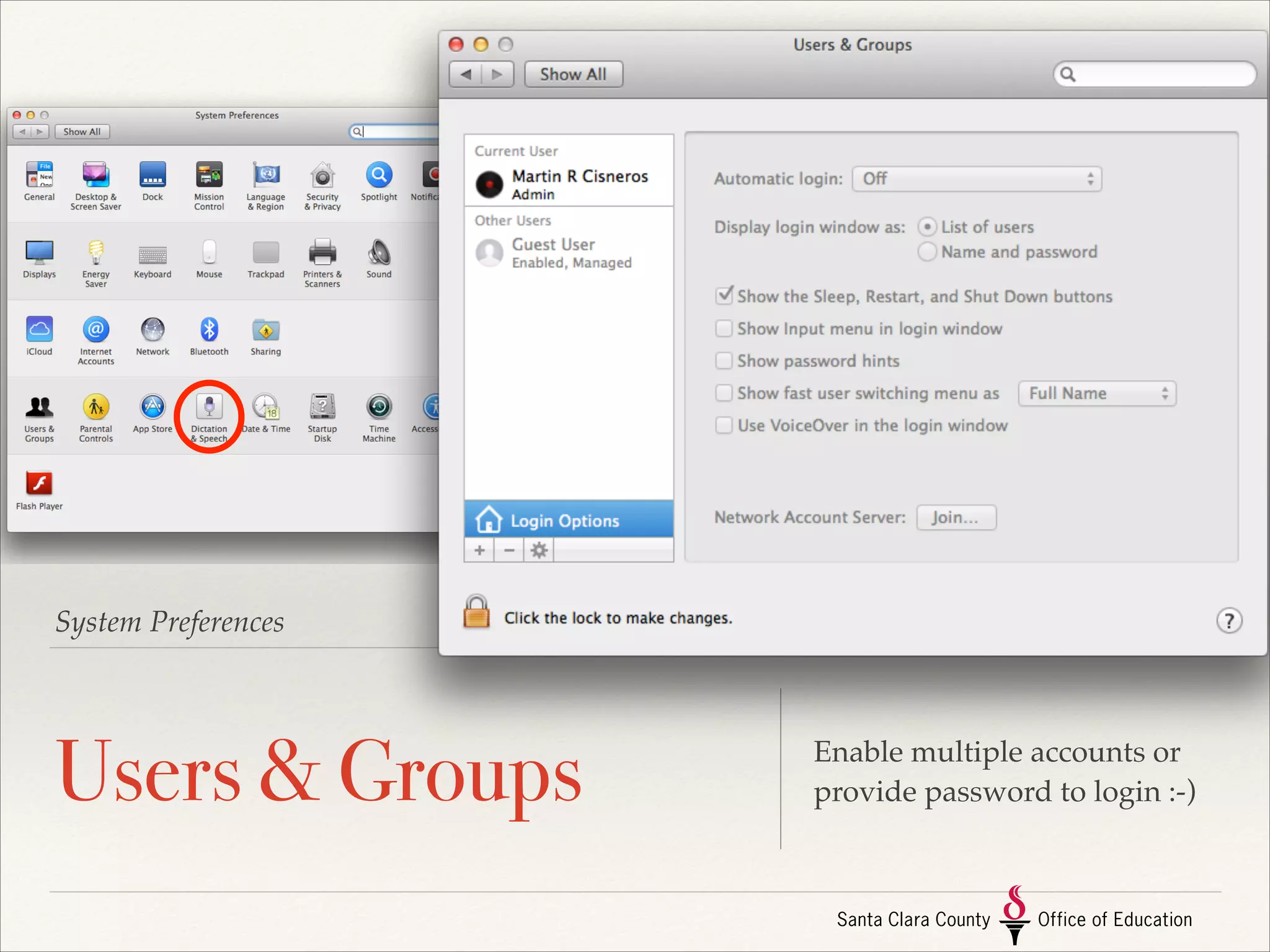Enable Show password hints checkbox

724,361
